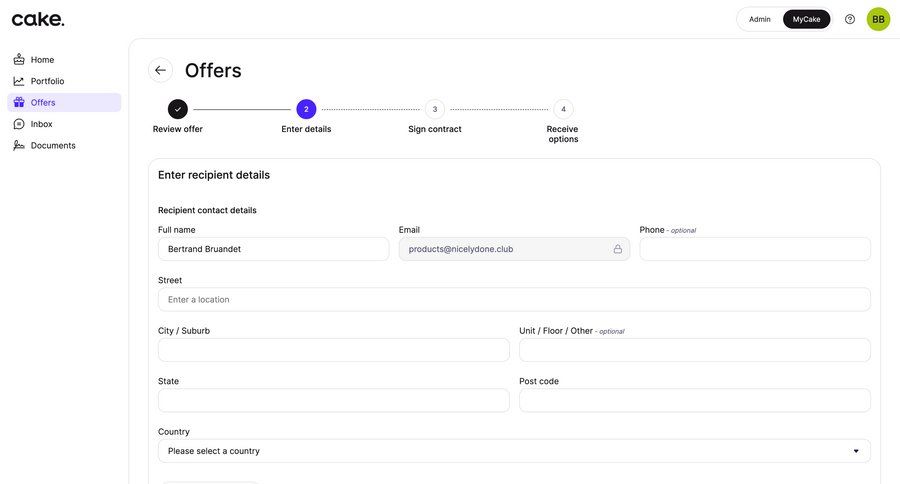This screenshot has height=484, width=900.
Task: Switch to Admin mode
Action: coord(759,19)
